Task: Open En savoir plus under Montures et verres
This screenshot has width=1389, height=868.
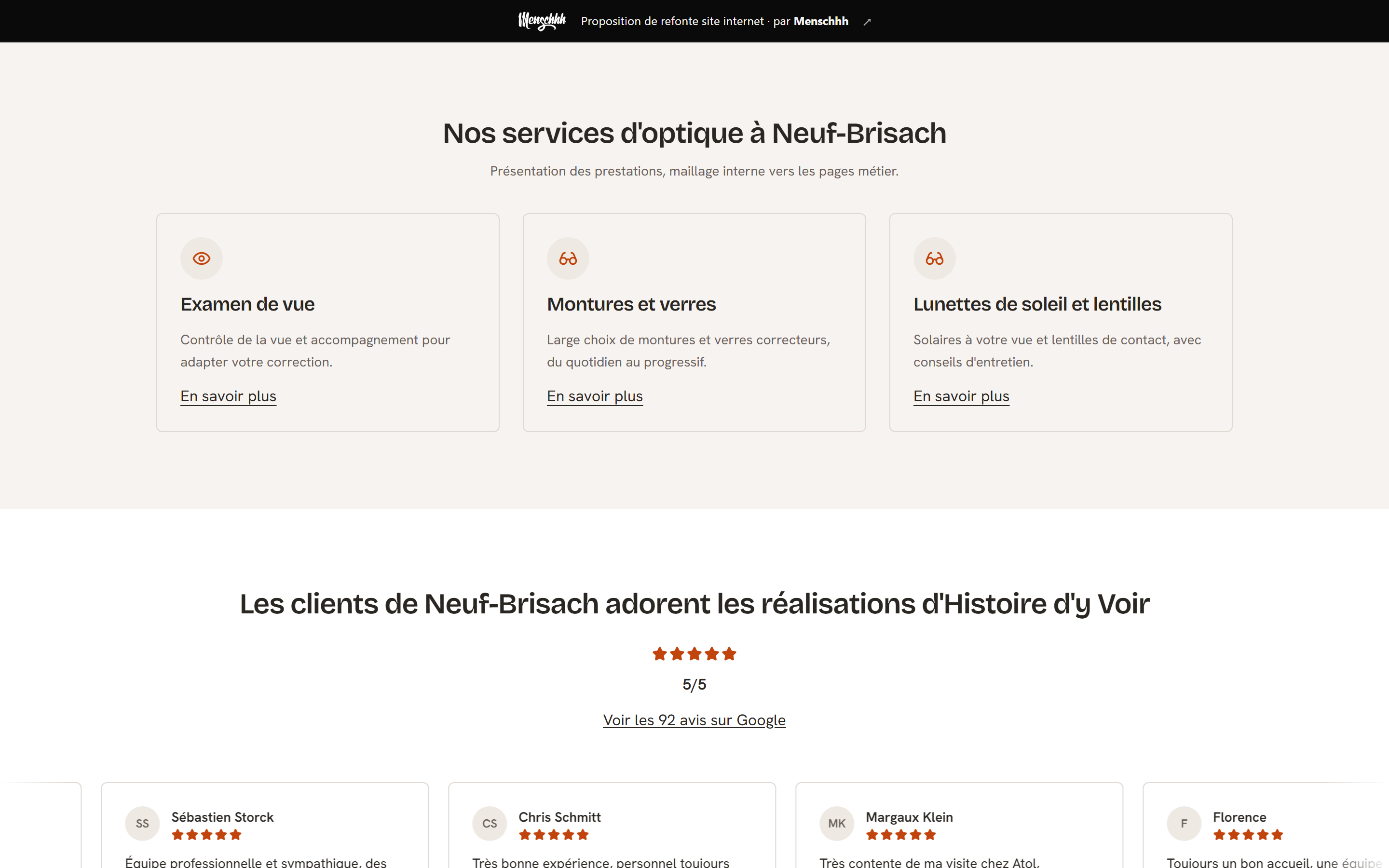Action: (595, 396)
